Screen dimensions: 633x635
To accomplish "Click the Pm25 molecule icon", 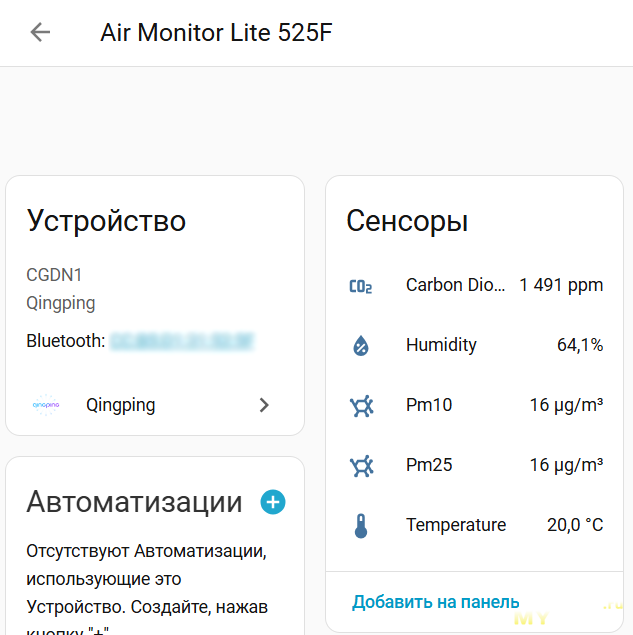I will click(361, 466).
